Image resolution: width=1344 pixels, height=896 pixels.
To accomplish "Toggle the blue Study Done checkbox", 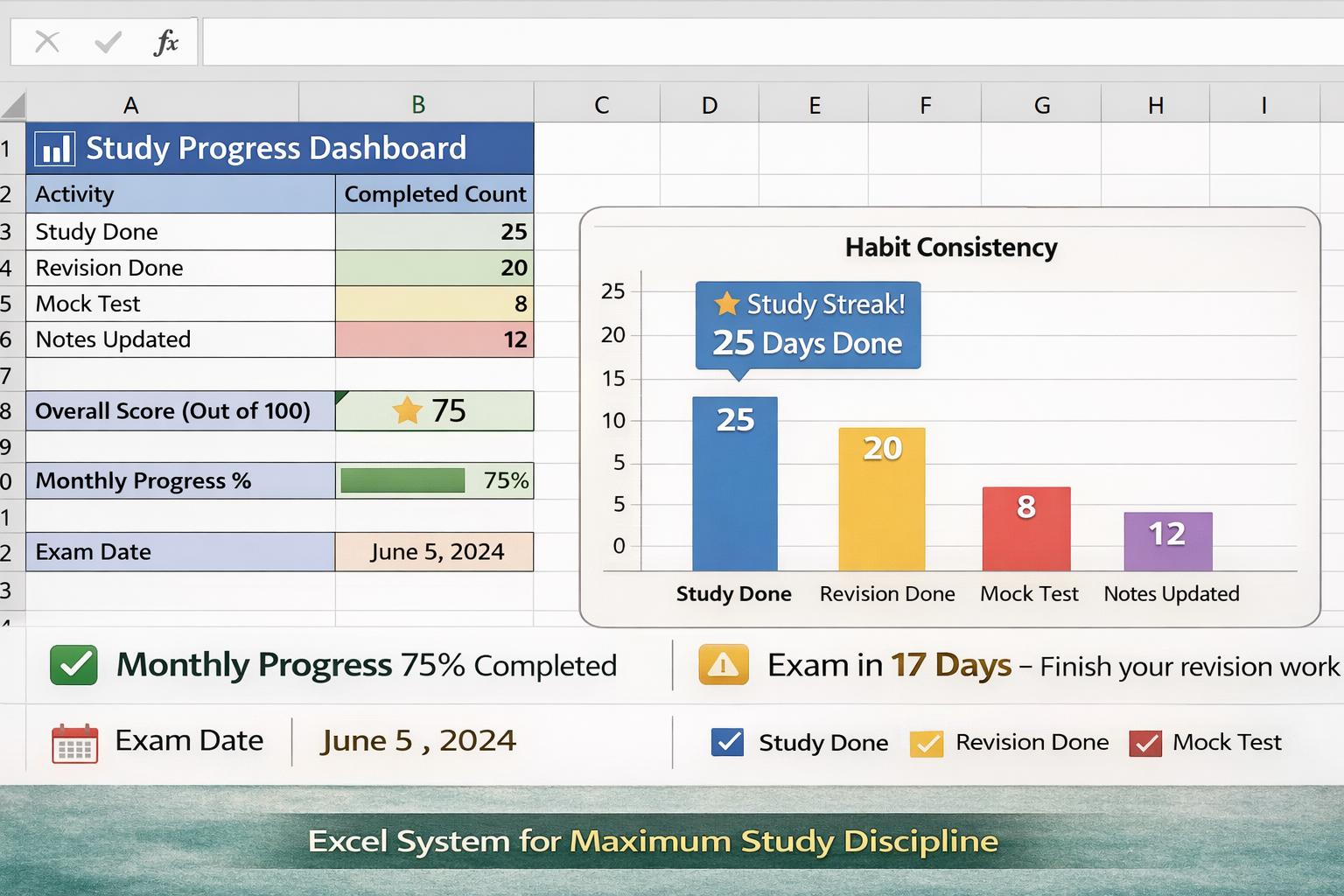I will click(728, 742).
